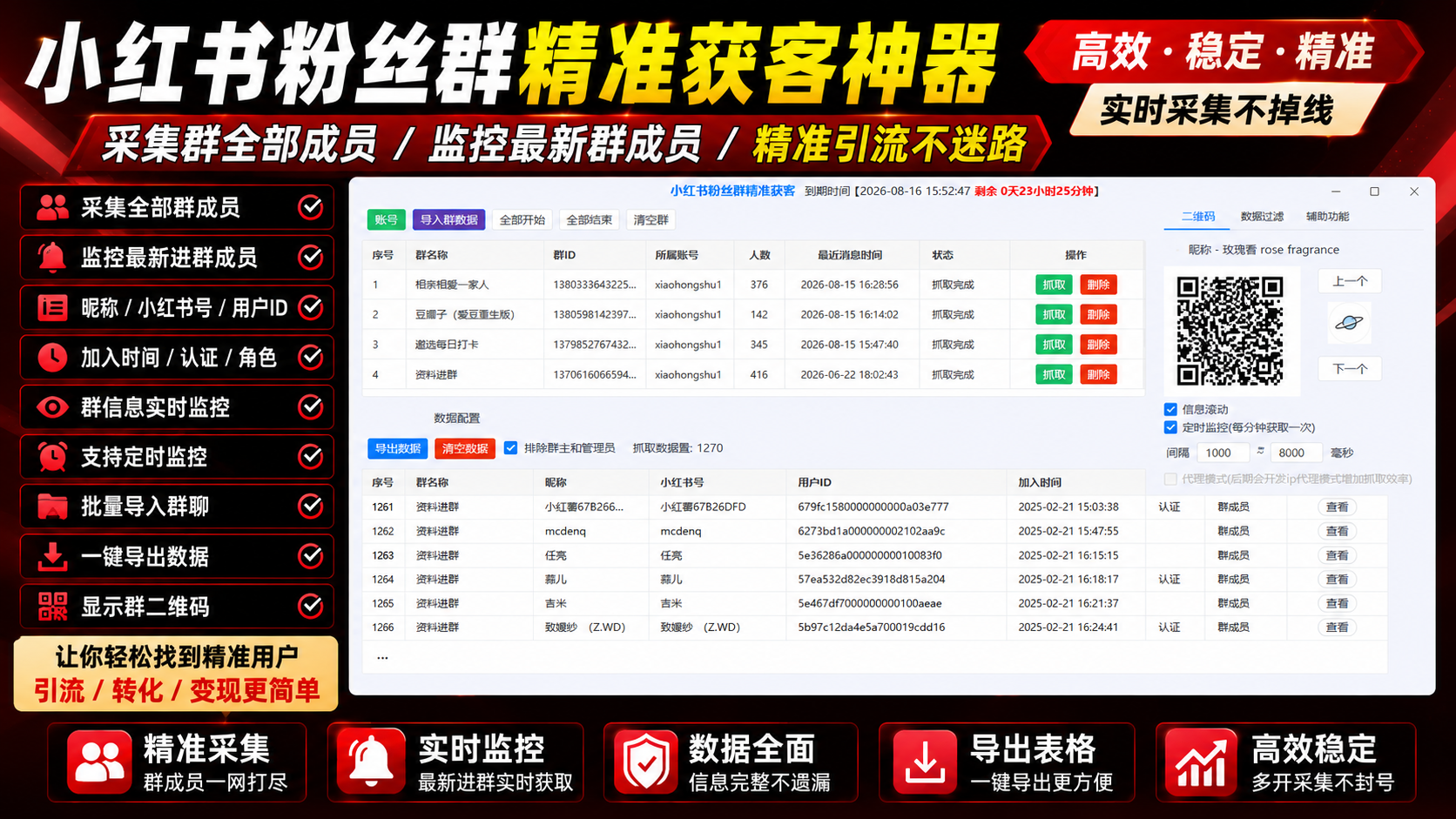The image size is (1456, 819).
Task: Click the 抓取数据量: 1270 label
Action: coord(677,448)
